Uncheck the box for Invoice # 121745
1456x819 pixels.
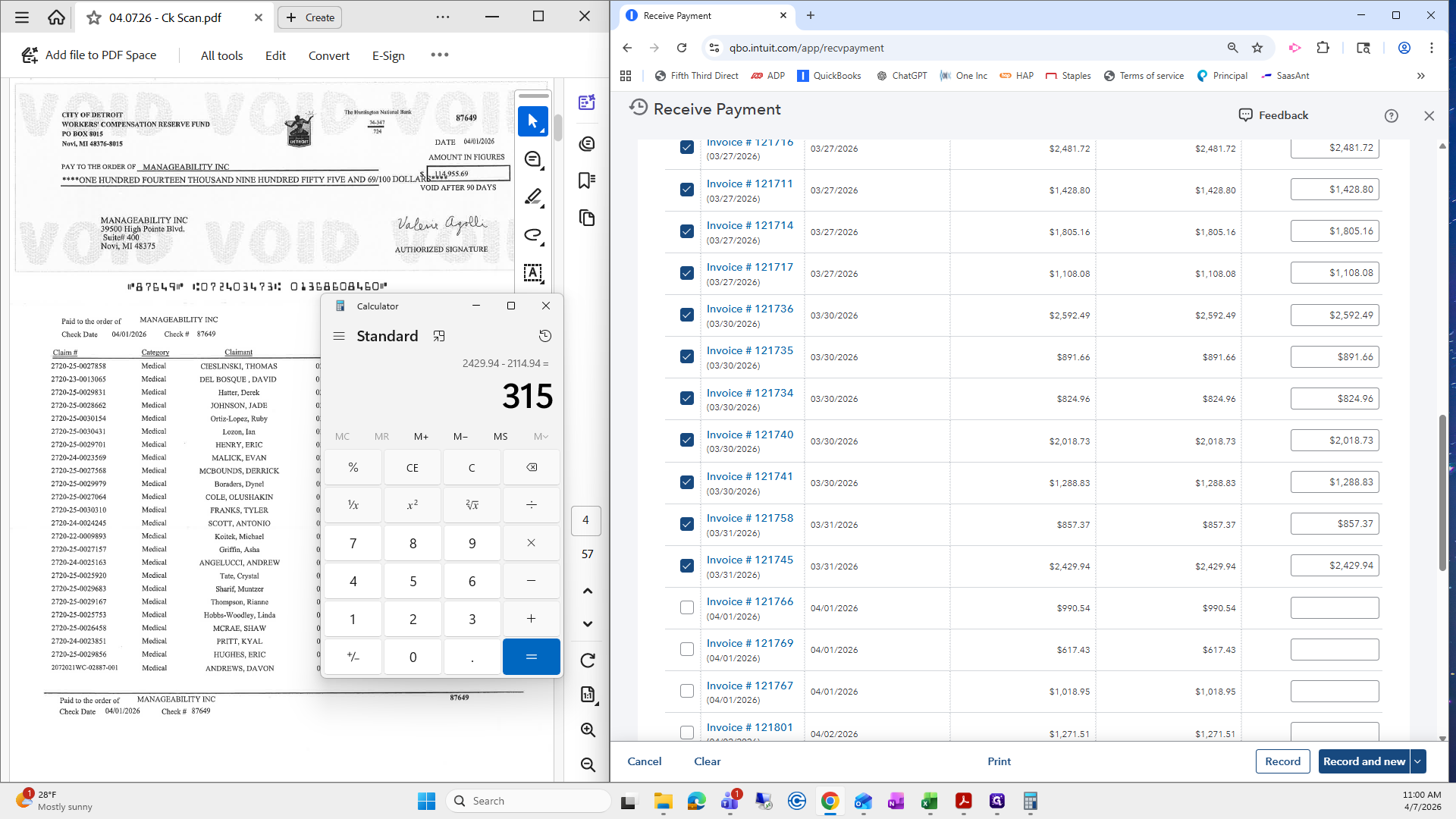click(687, 566)
